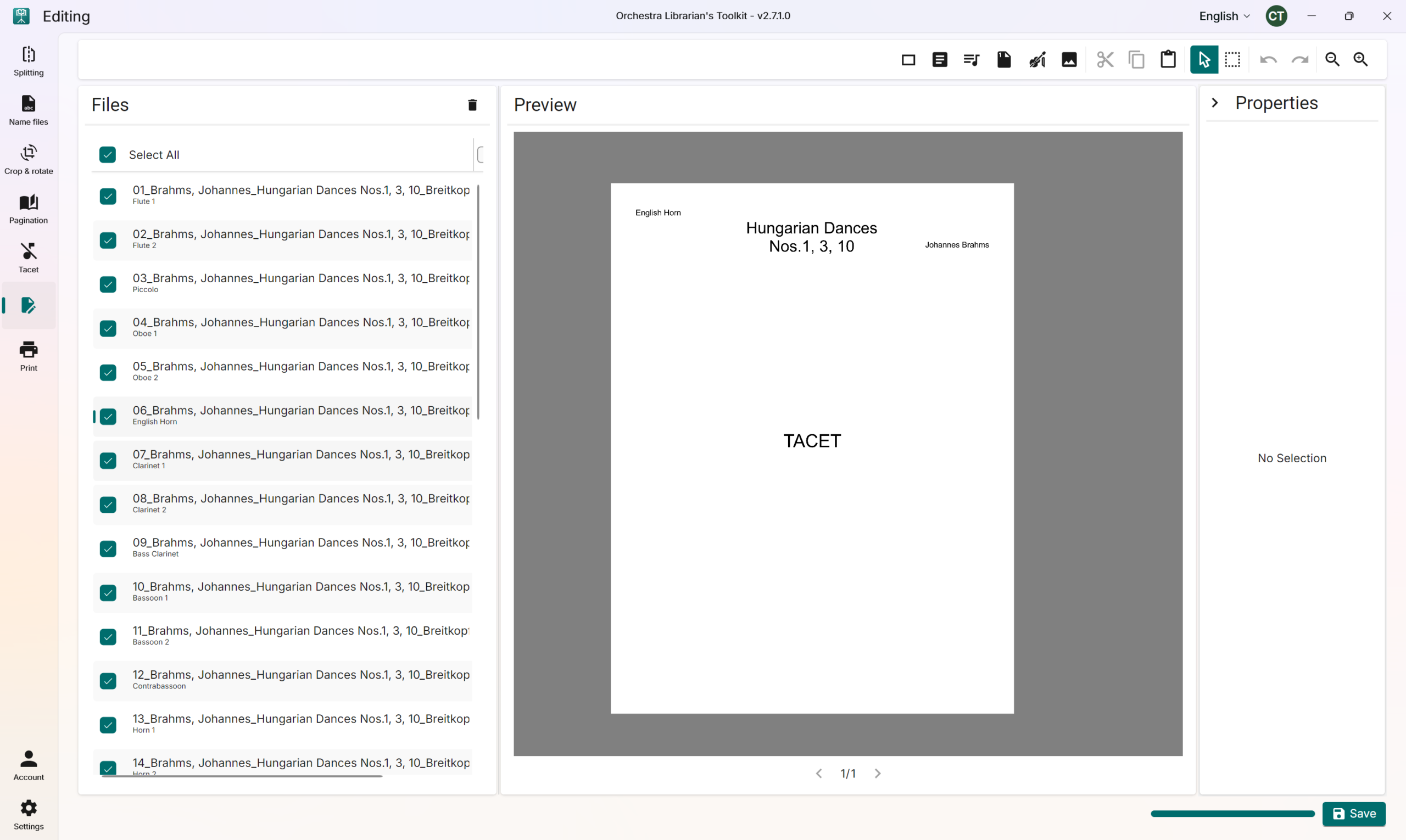Uncheck the Oboe 1 file checkbox
Viewport: 1406px width, 840px height.
click(108, 329)
